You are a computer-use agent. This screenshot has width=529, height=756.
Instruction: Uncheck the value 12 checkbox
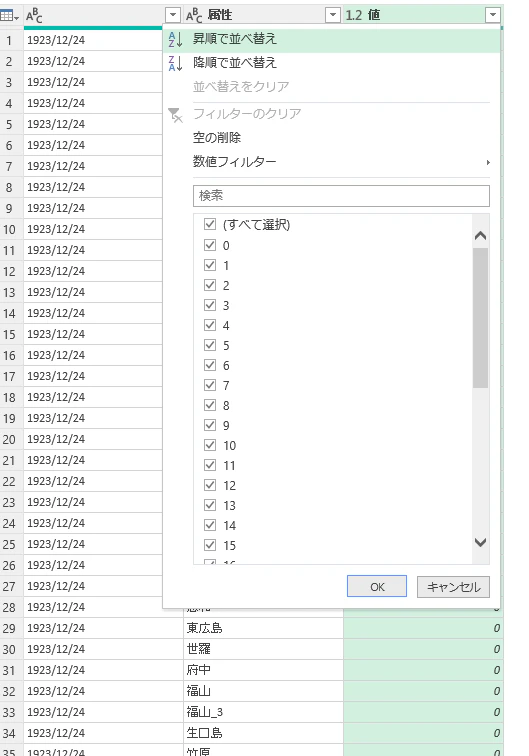click(210, 485)
